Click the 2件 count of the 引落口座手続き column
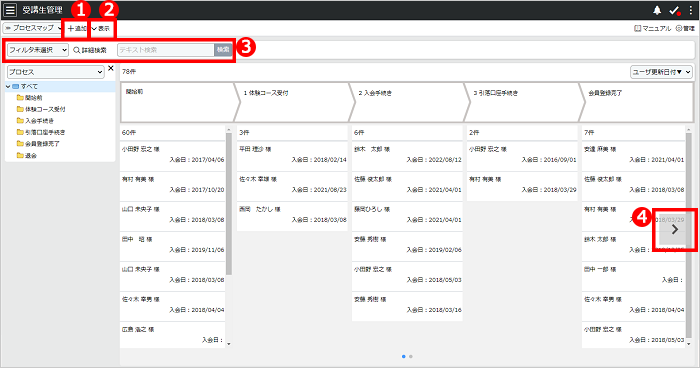Viewport: 700px width, 368px height. tap(474, 133)
